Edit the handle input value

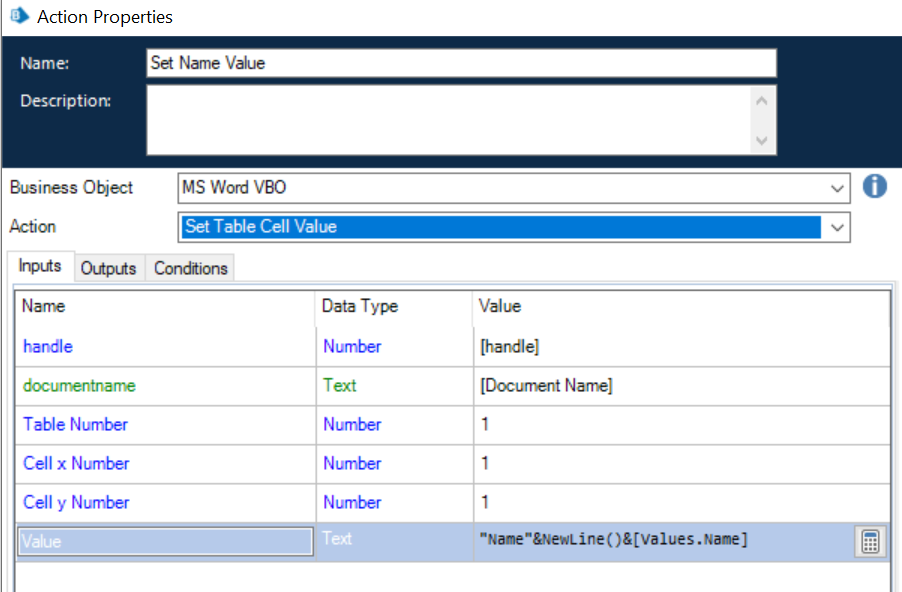tap(680, 347)
